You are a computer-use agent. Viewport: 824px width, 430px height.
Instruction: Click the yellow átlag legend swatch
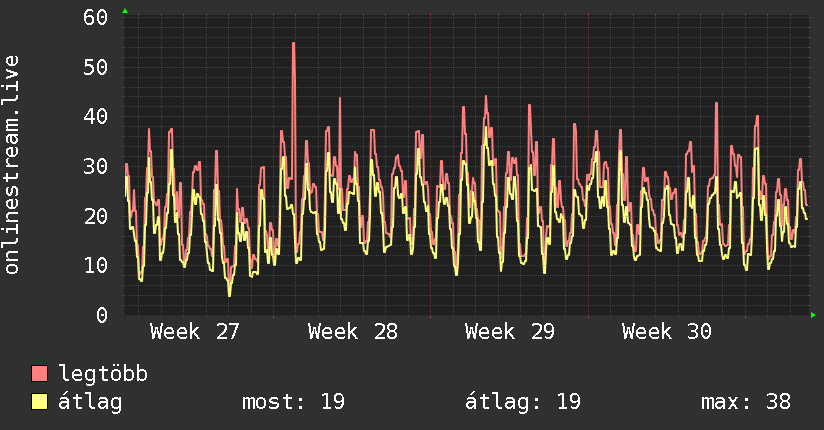click(x=39, y=402)
